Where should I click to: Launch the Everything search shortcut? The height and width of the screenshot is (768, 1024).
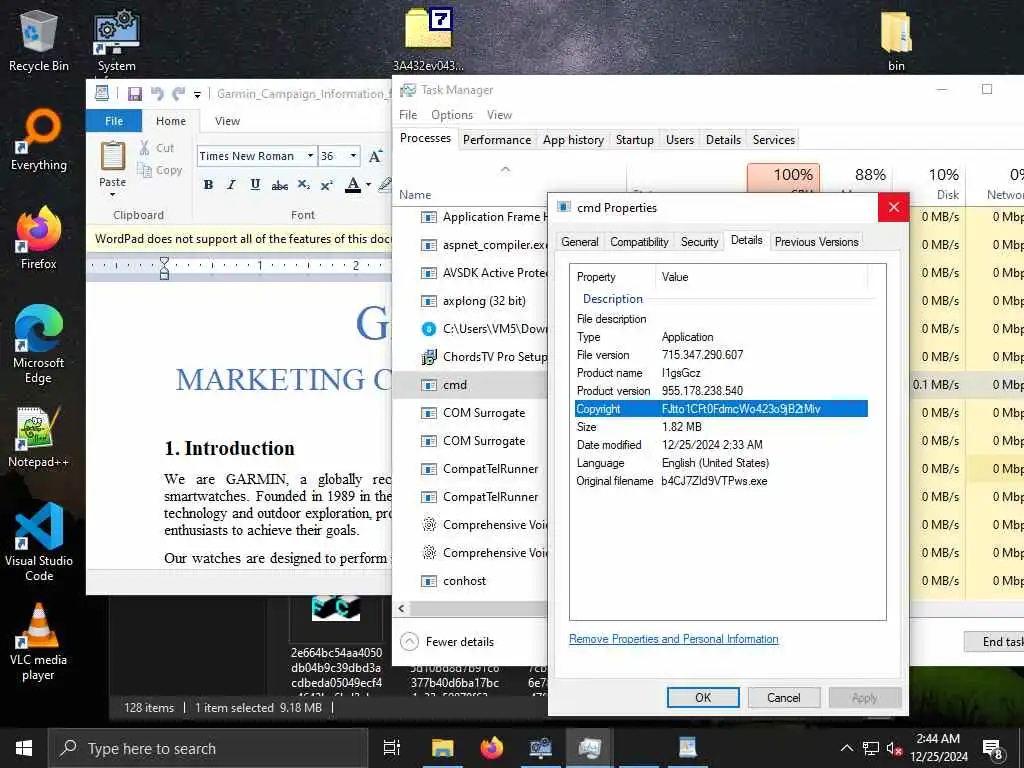pyautogui.click(x=39, y=140)
